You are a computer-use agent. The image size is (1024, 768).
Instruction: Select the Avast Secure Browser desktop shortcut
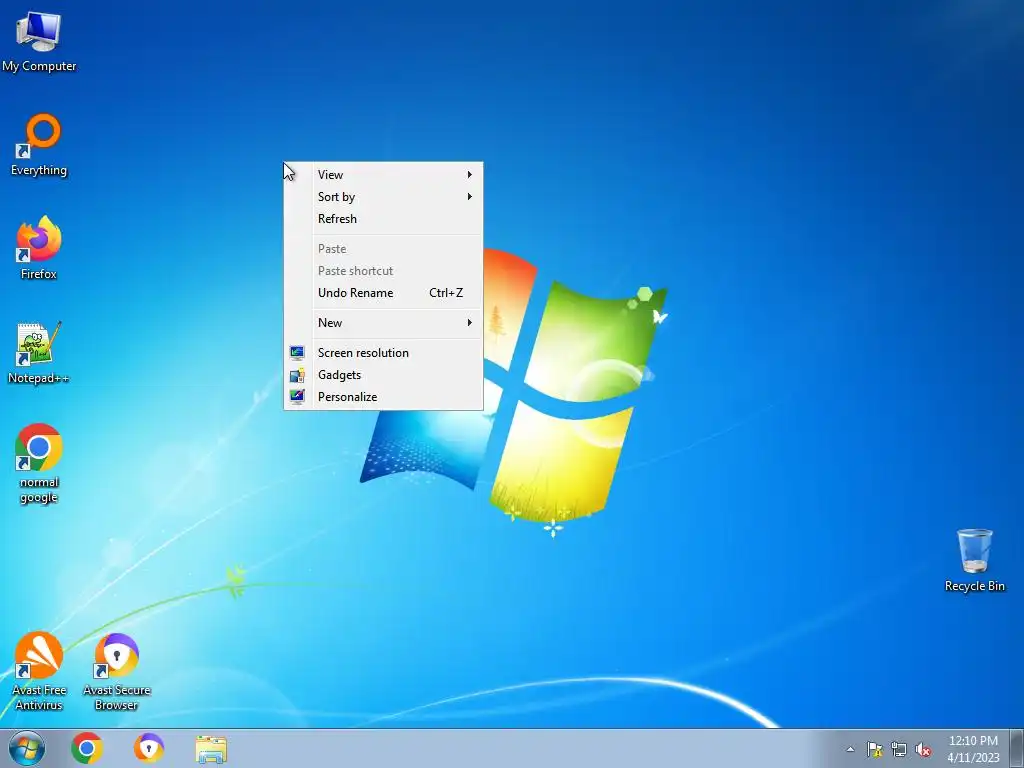(x=116, y=671)
